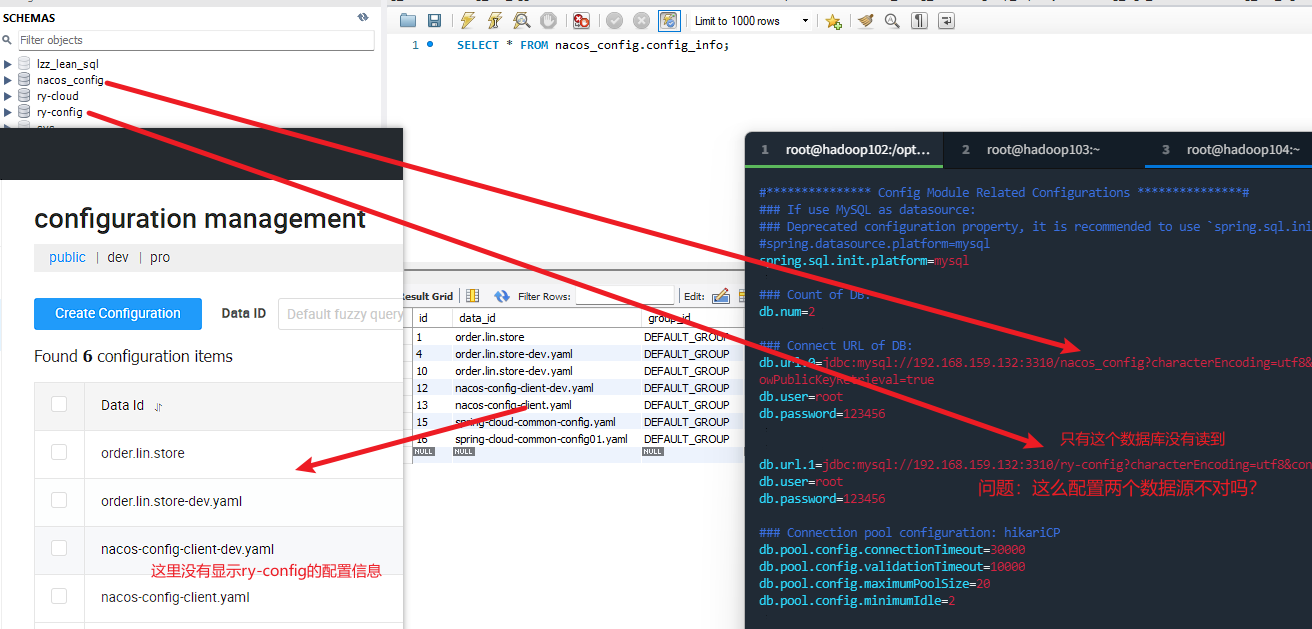Beautify query with broom icon
Viewport: 1312px width, 629px height.
(865, 20)
